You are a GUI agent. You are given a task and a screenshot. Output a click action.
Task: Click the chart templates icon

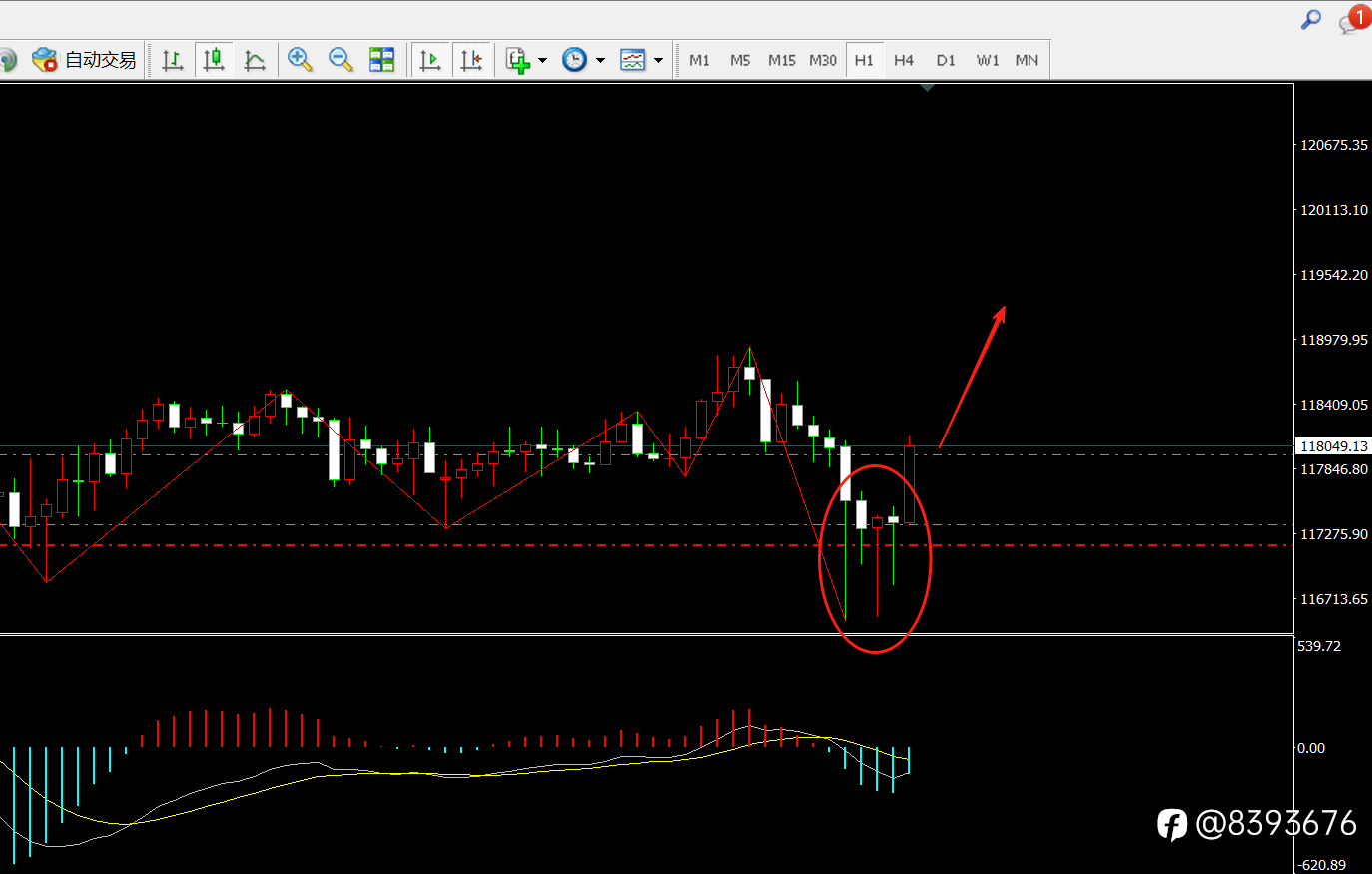click(632, 60)
